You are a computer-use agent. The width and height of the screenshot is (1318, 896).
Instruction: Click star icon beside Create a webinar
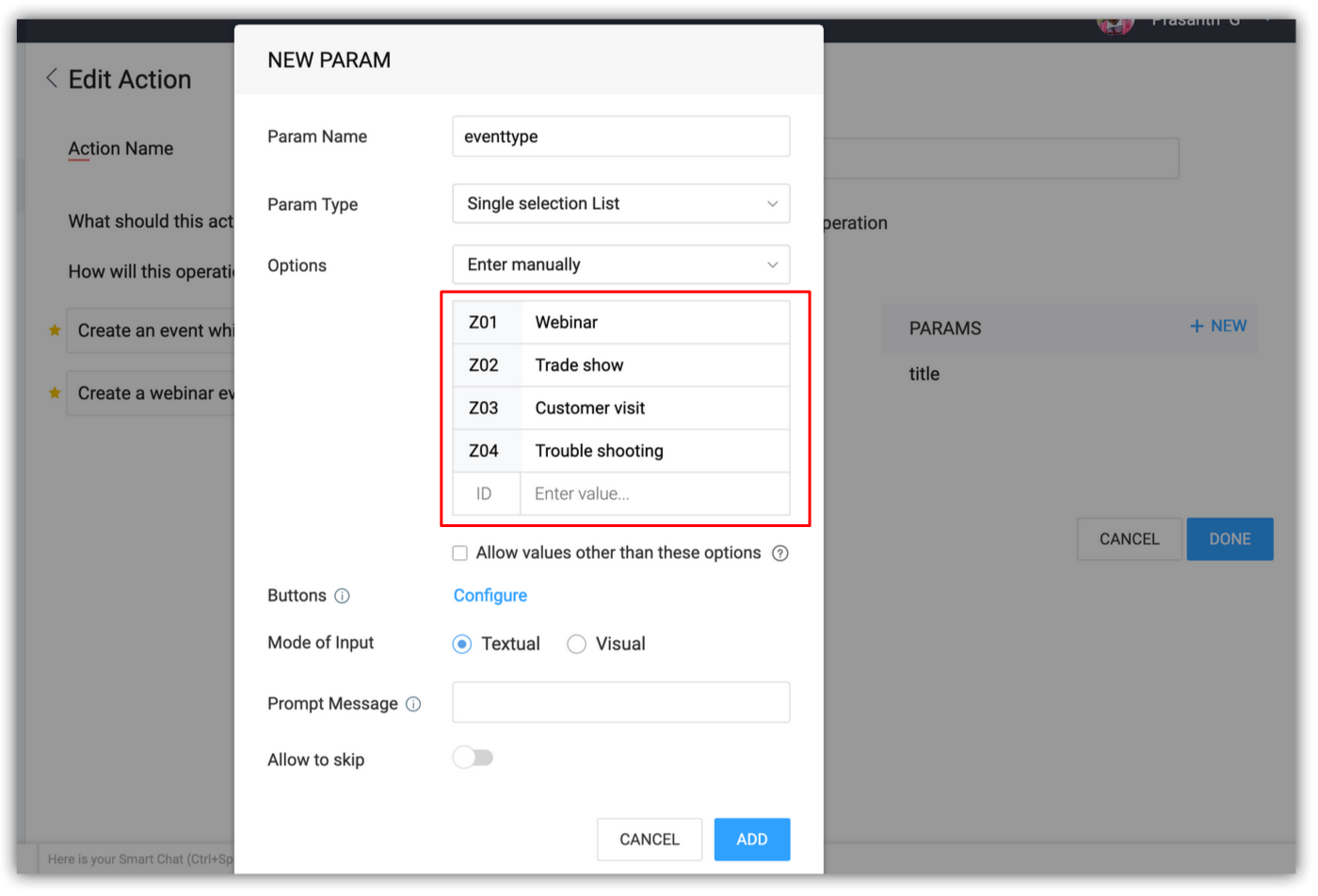point(55,393)
